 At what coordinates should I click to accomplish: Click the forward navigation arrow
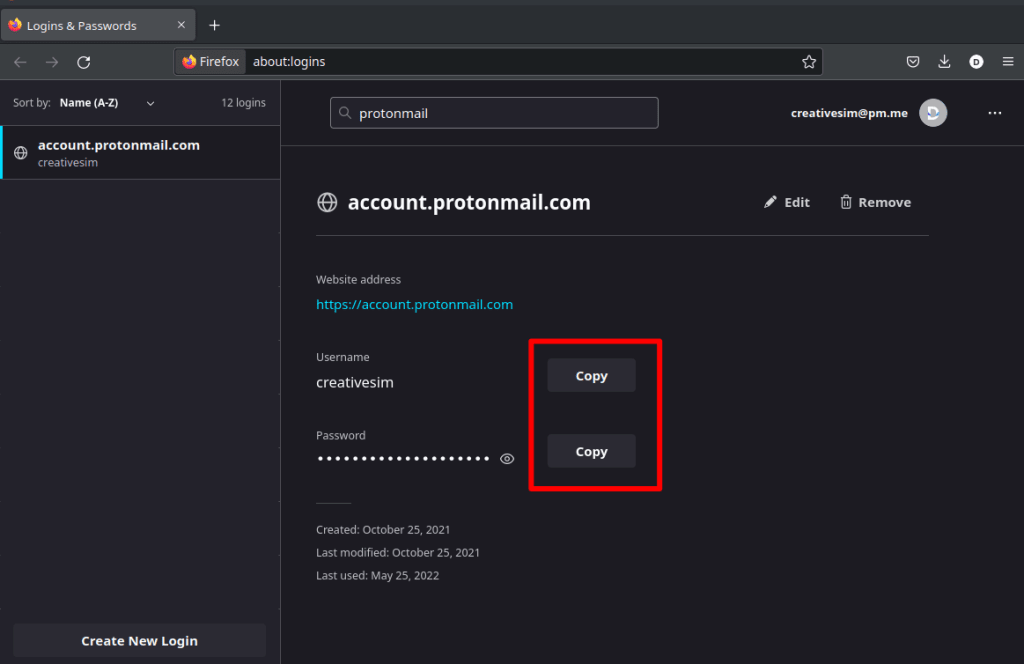tap(52, 61)
